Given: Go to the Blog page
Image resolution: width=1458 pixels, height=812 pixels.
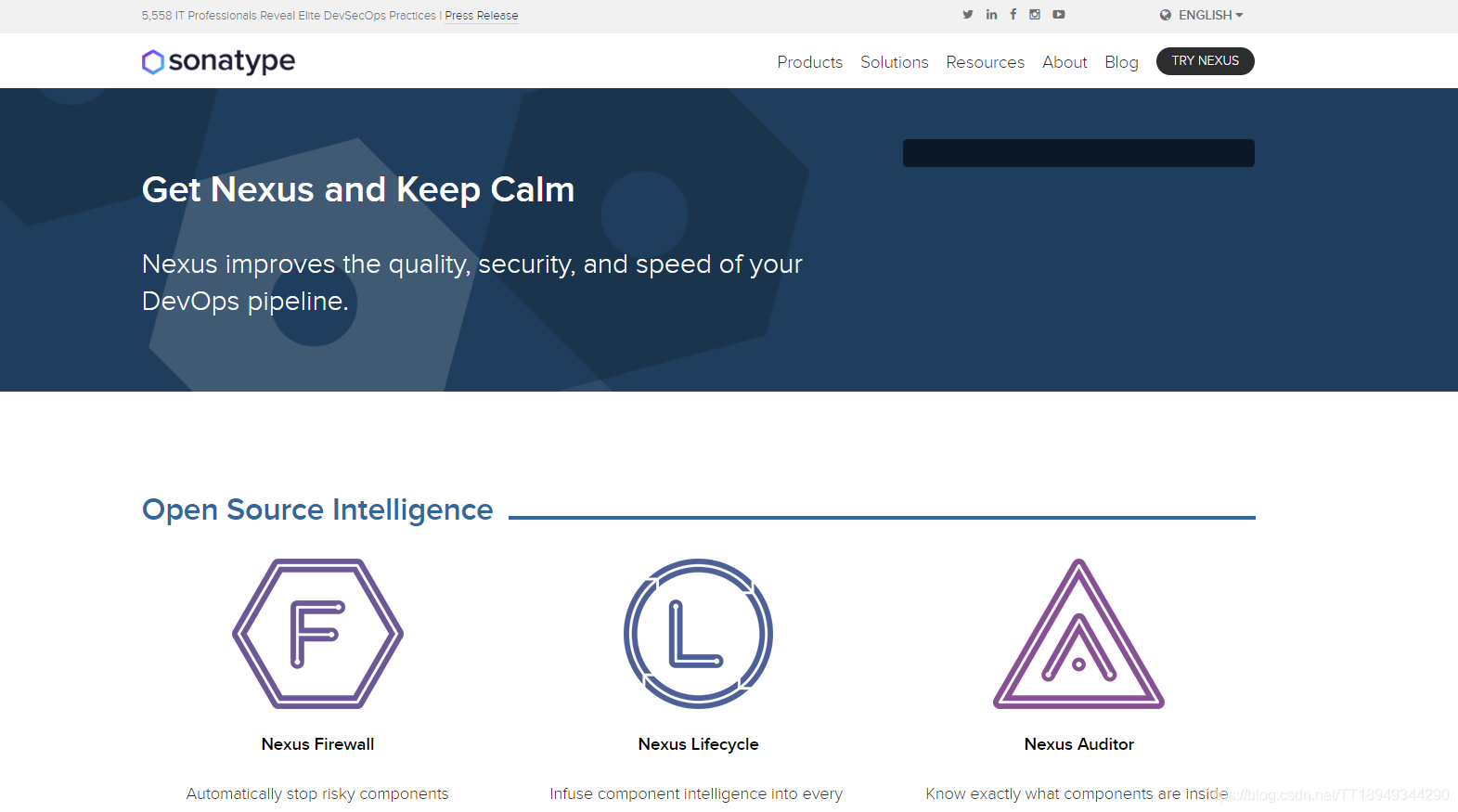Looking at the screenshot, I should 1121,62.
